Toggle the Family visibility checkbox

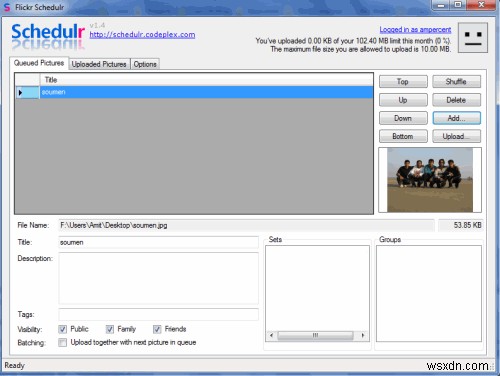(x=110, y=329)
